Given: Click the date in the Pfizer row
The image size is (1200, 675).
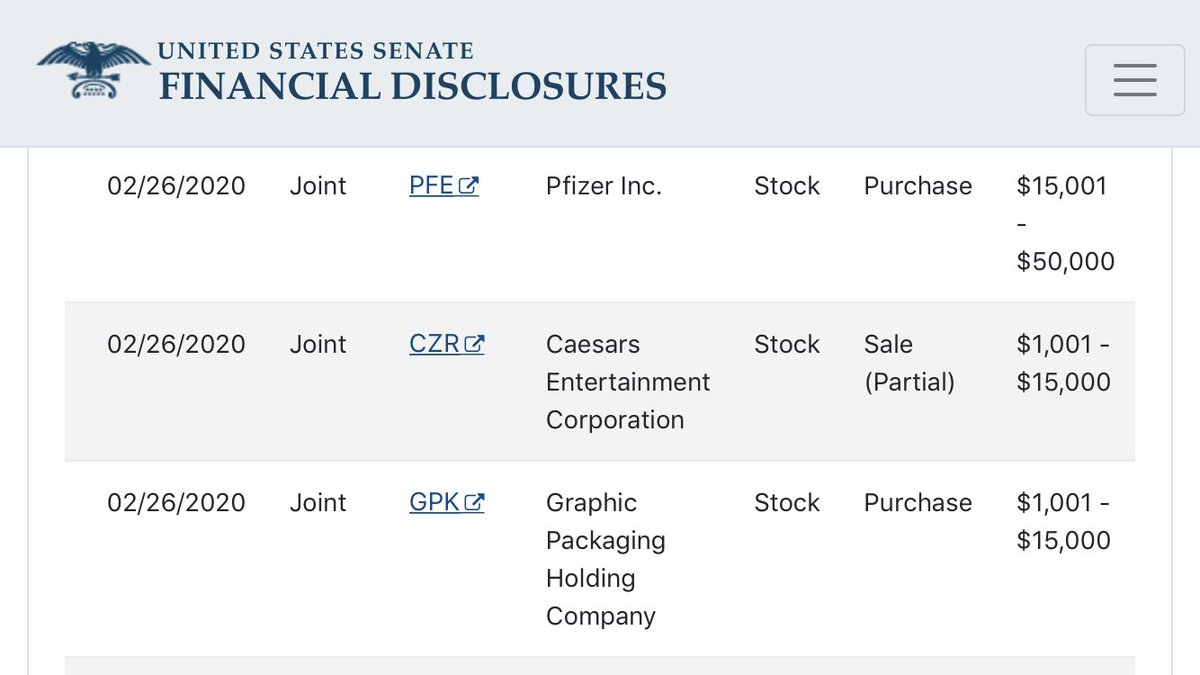Looking at the screenshot, I should point(176,186).
